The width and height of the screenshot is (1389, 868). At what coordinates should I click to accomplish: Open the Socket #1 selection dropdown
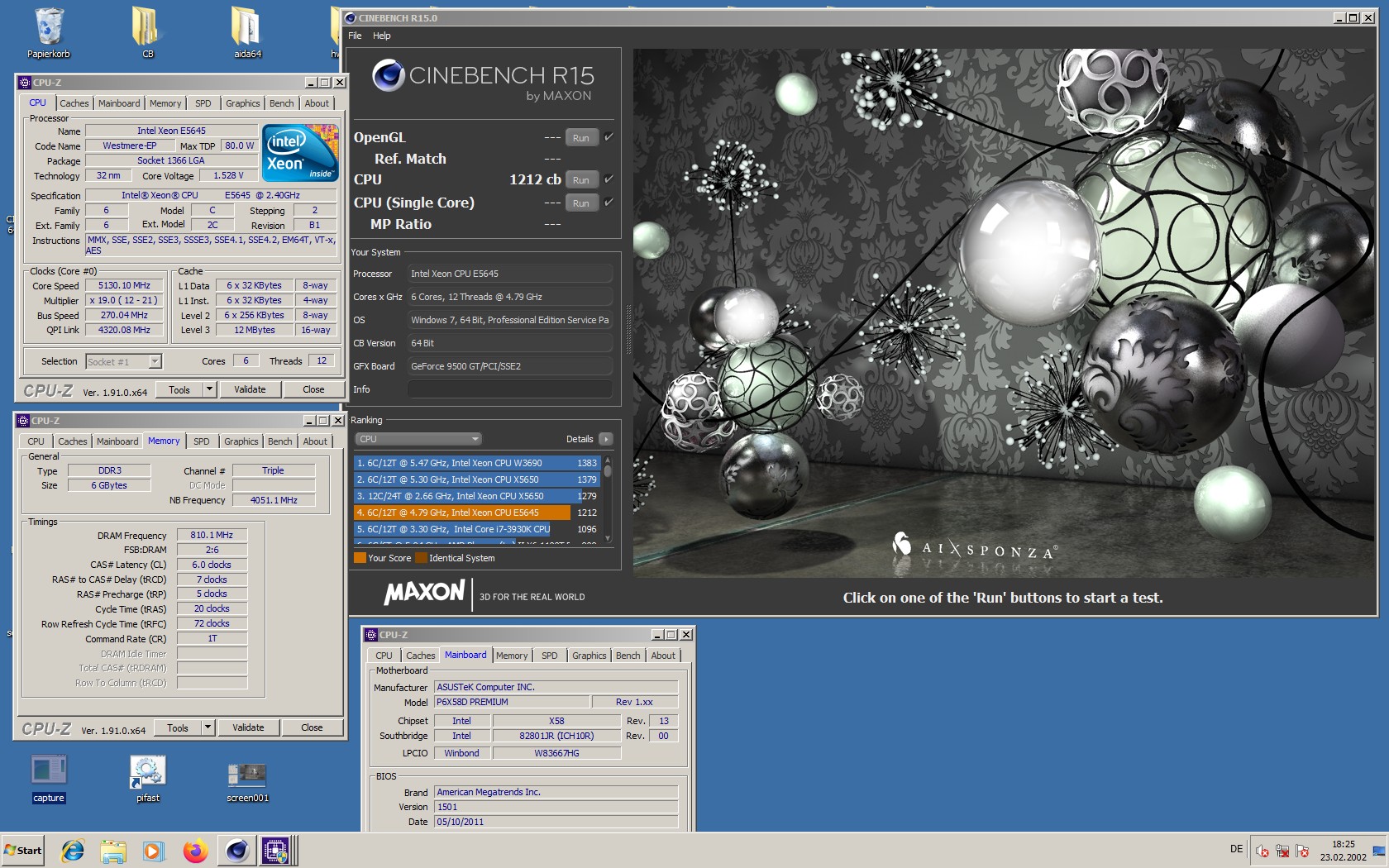coord(124,361)
